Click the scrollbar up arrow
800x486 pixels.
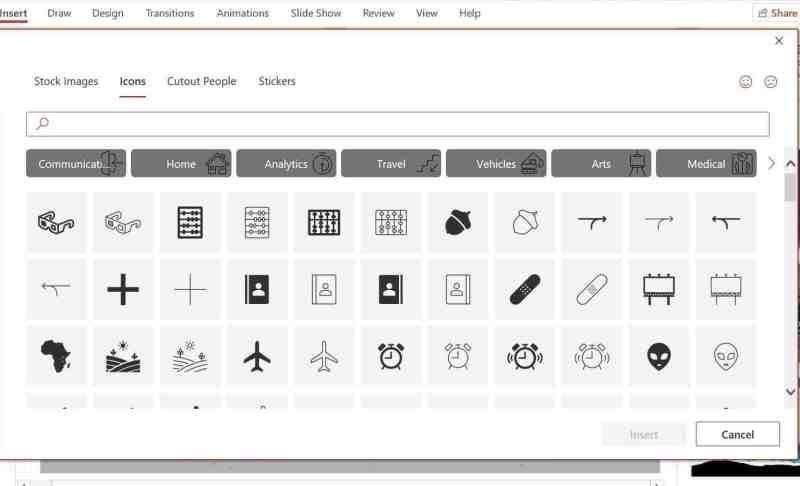point(790,164)
